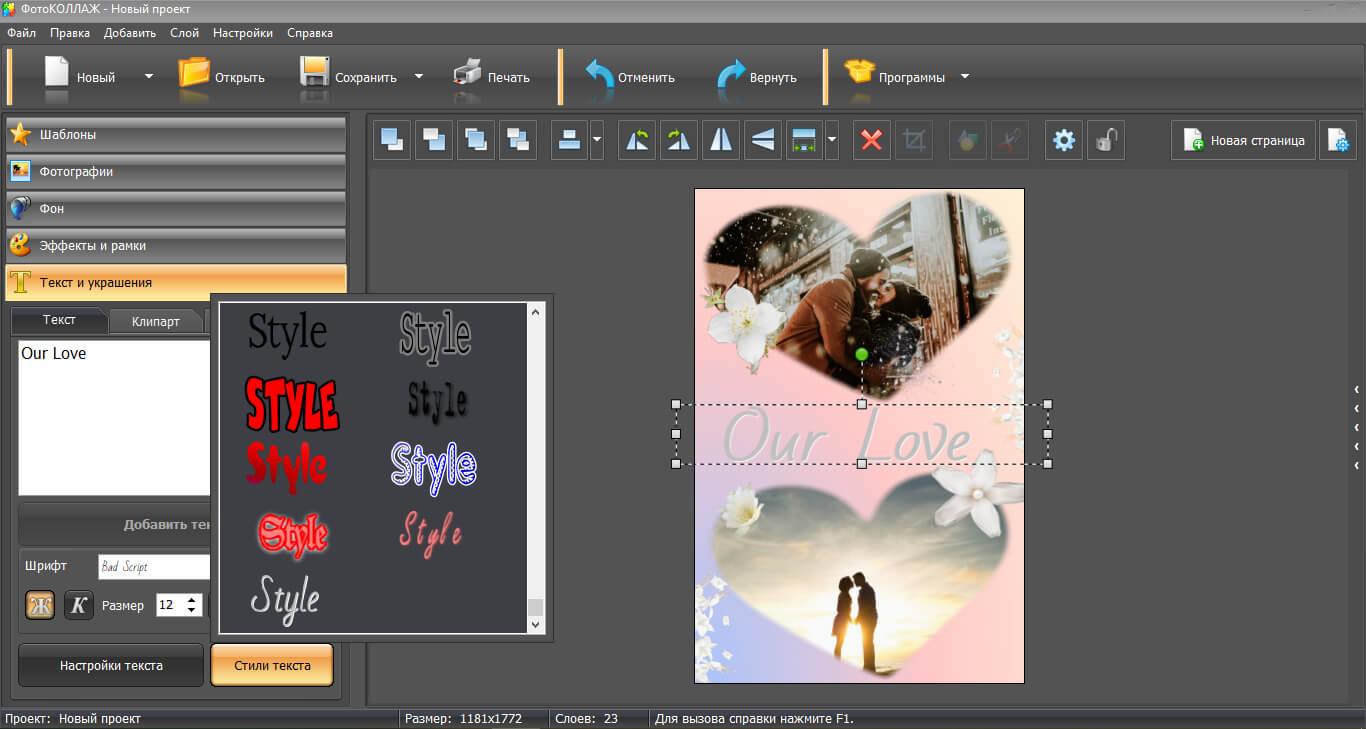Screen dimensions: 1366x729
Task: Click the Программы box icon
Action: pyautogui.click(x=859, y=74)
